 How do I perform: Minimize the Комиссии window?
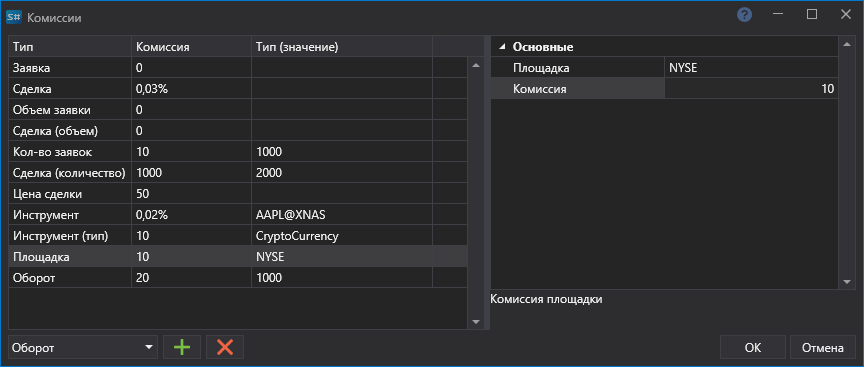[778, 15]
